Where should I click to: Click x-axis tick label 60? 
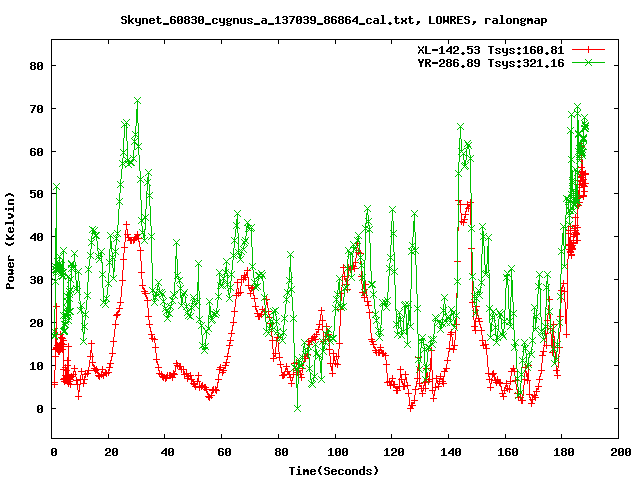224,452
